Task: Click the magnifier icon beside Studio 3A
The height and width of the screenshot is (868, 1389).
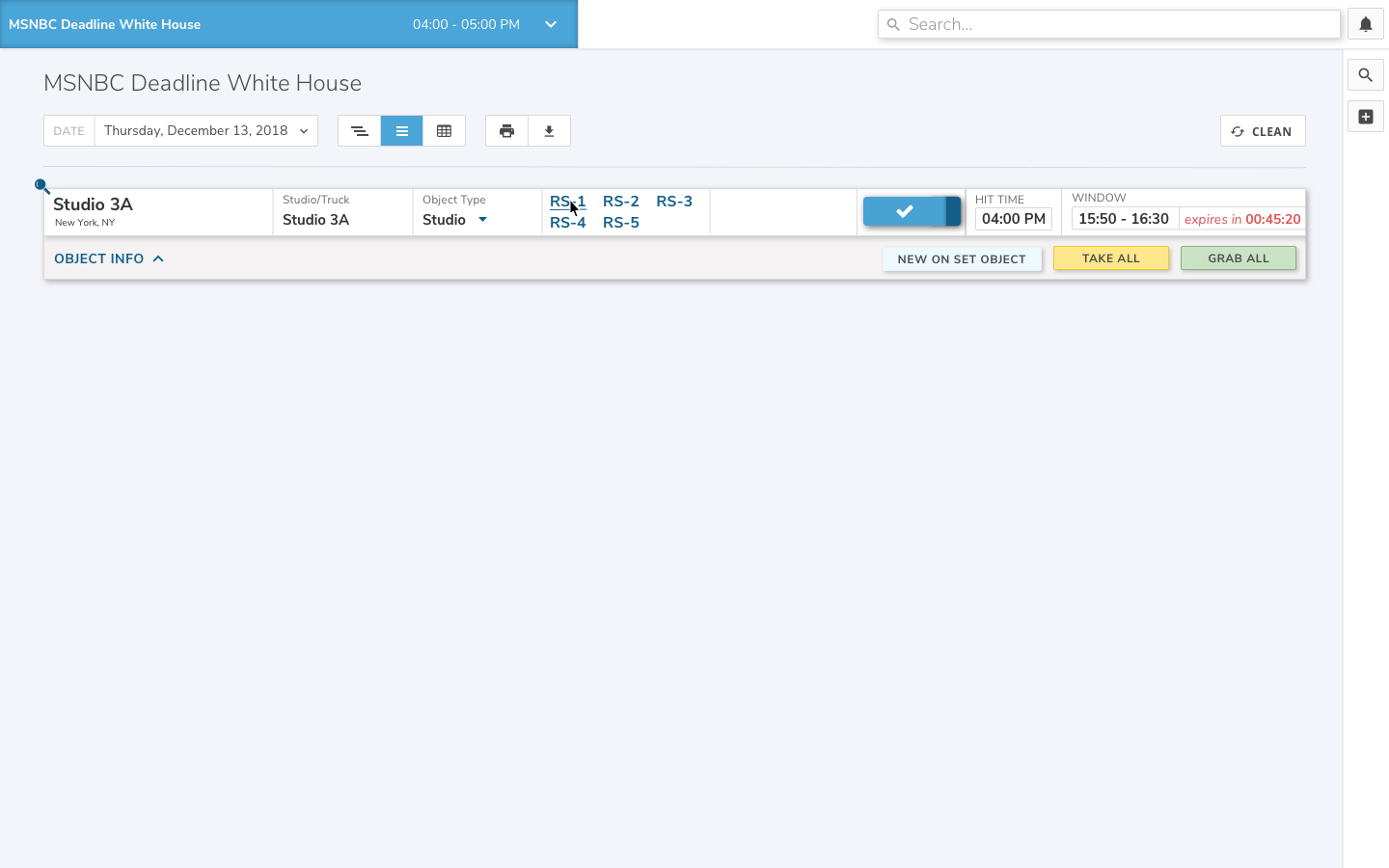Action: 41,186
